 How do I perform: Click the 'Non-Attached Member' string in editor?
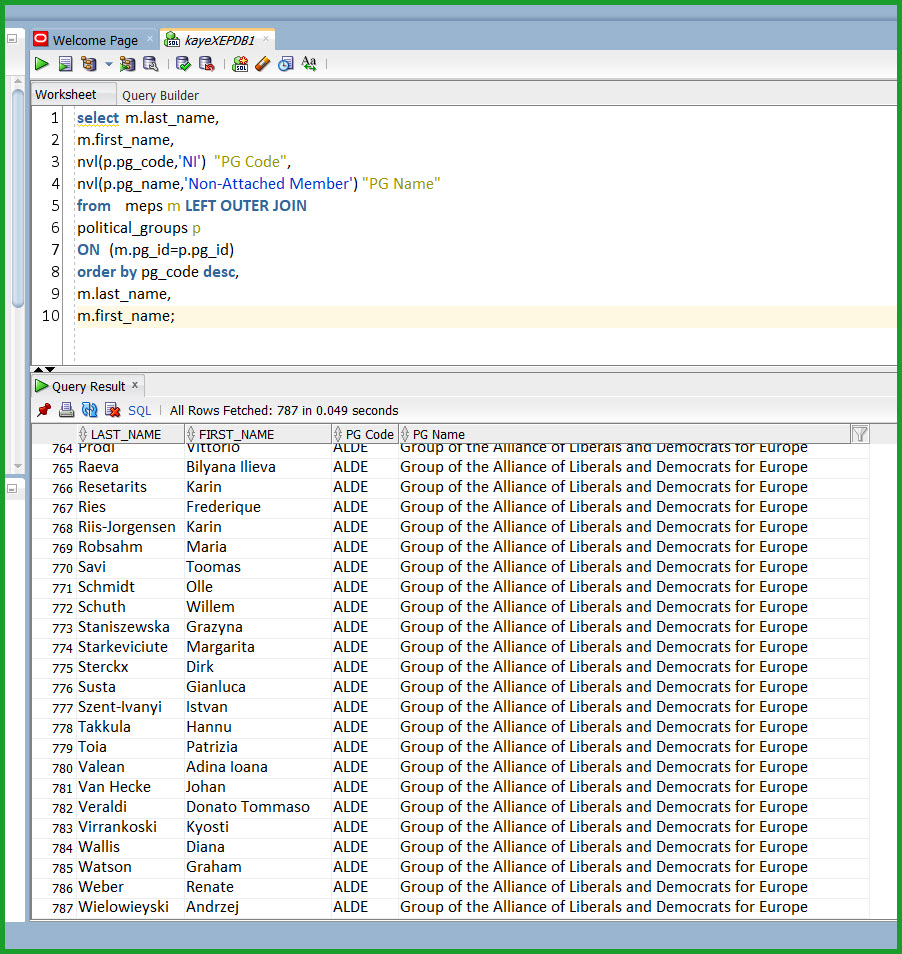(x=269, y=184)
